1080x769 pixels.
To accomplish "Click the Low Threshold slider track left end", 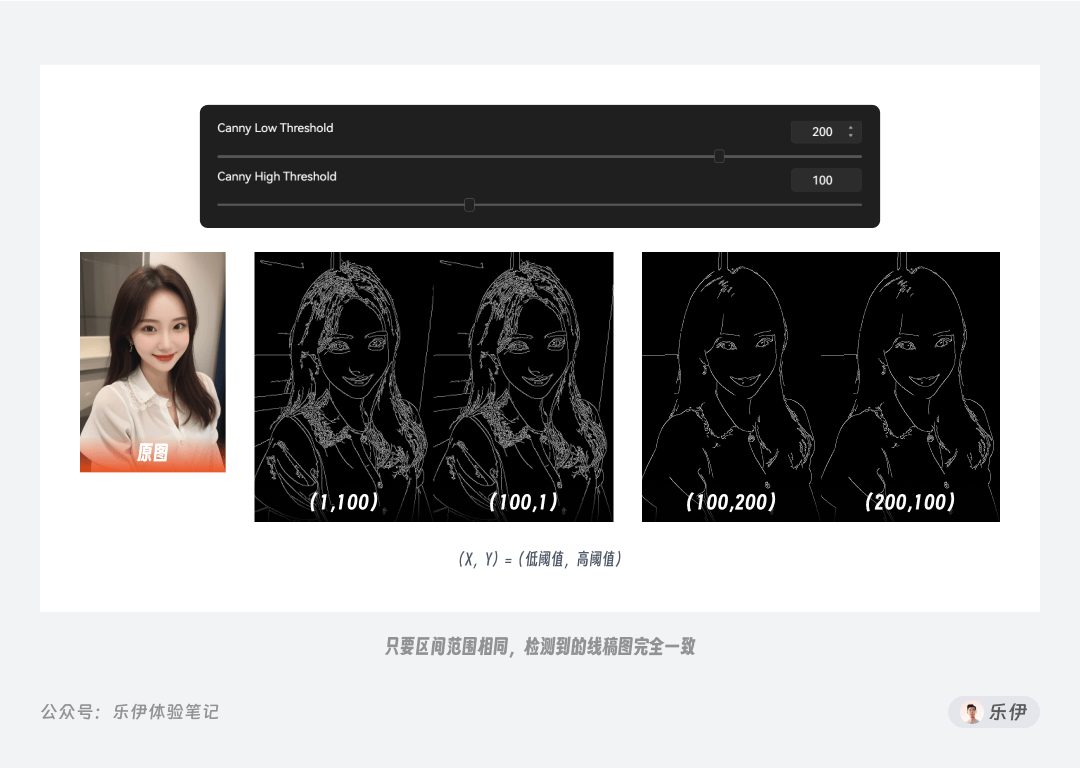I will pos(221,156).
